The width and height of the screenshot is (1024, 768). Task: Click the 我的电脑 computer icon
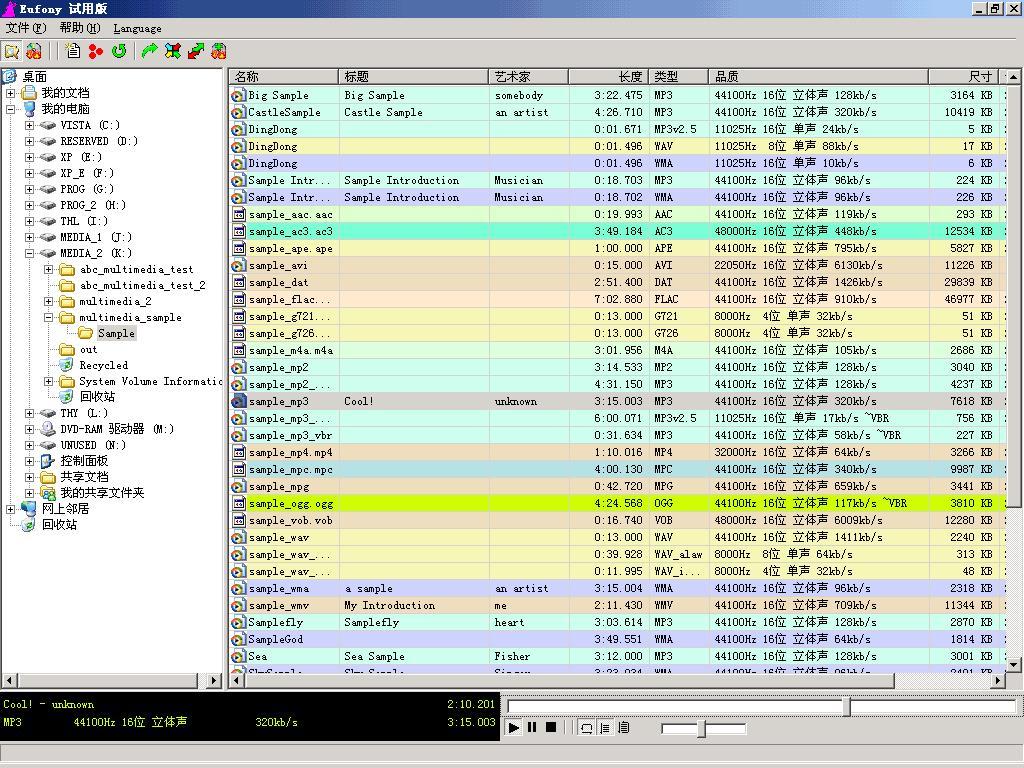pos(29,108)
